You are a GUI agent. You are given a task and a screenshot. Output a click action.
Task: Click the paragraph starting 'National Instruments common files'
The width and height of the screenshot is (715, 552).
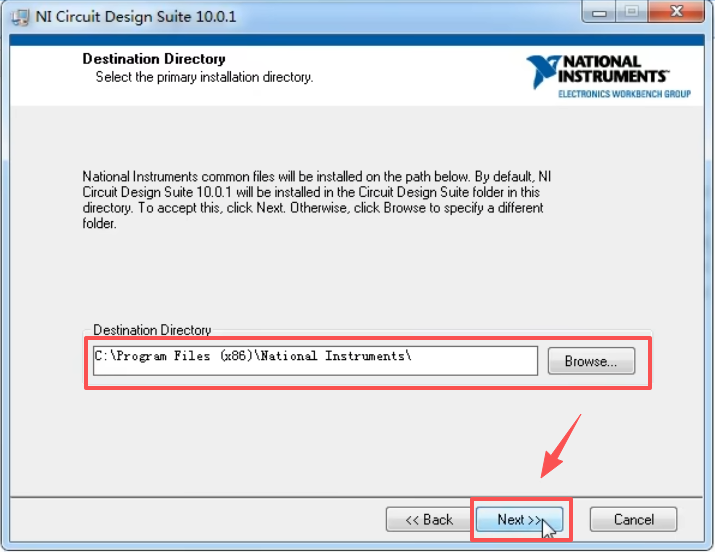pos(316,200)
